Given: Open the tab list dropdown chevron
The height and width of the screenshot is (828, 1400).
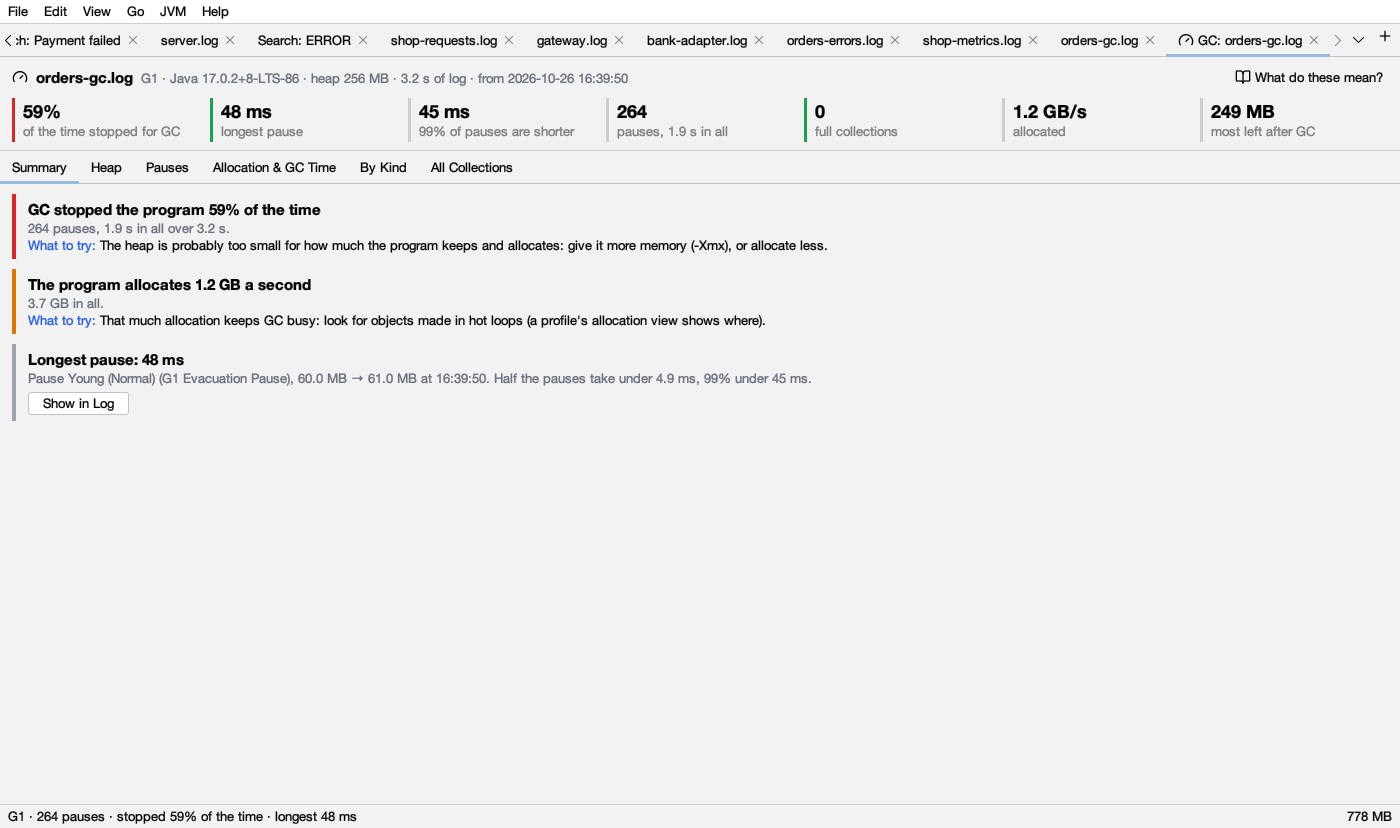Looking at the screenshot, I should click(1358, 40).
